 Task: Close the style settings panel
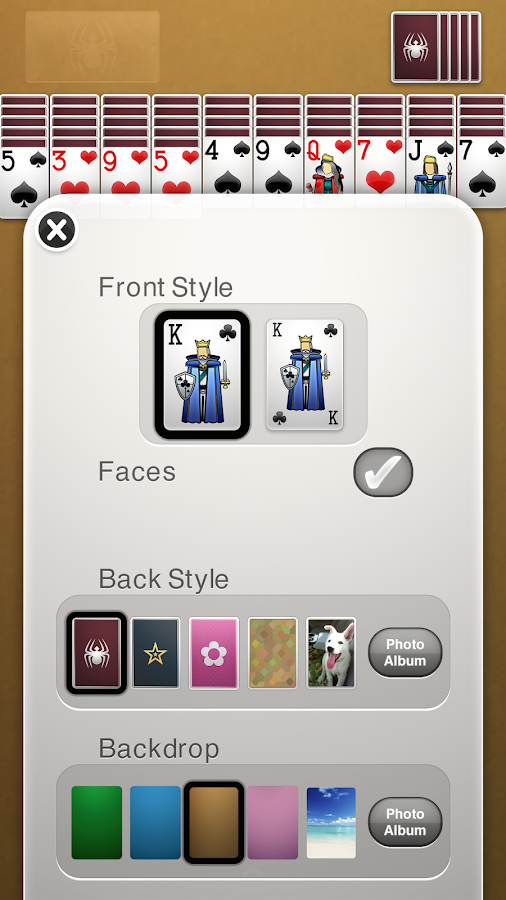(x=56, y=231)
